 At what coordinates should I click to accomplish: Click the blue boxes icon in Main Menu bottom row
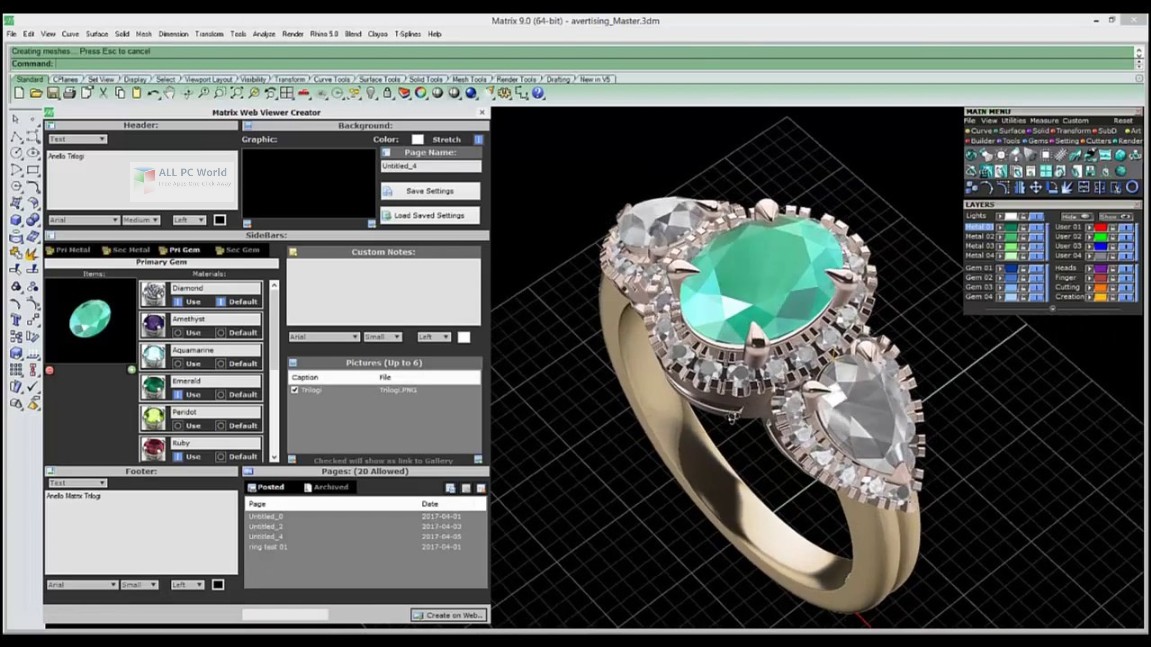point(971,187)
